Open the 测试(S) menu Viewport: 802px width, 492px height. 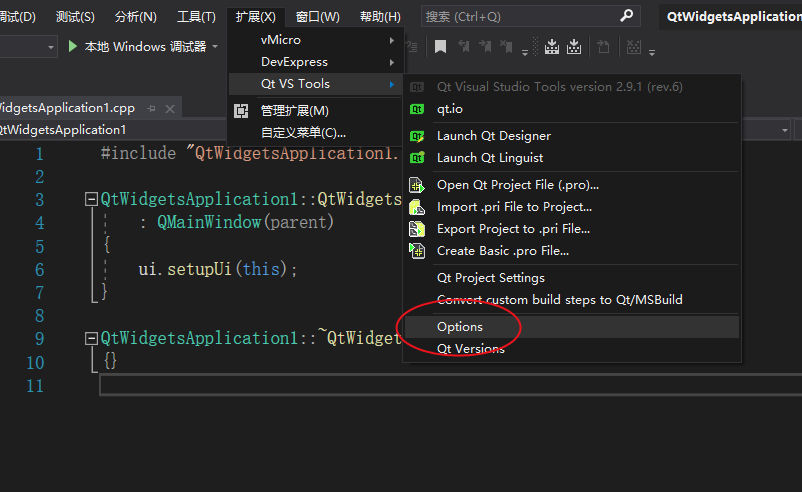pos(75,17)
